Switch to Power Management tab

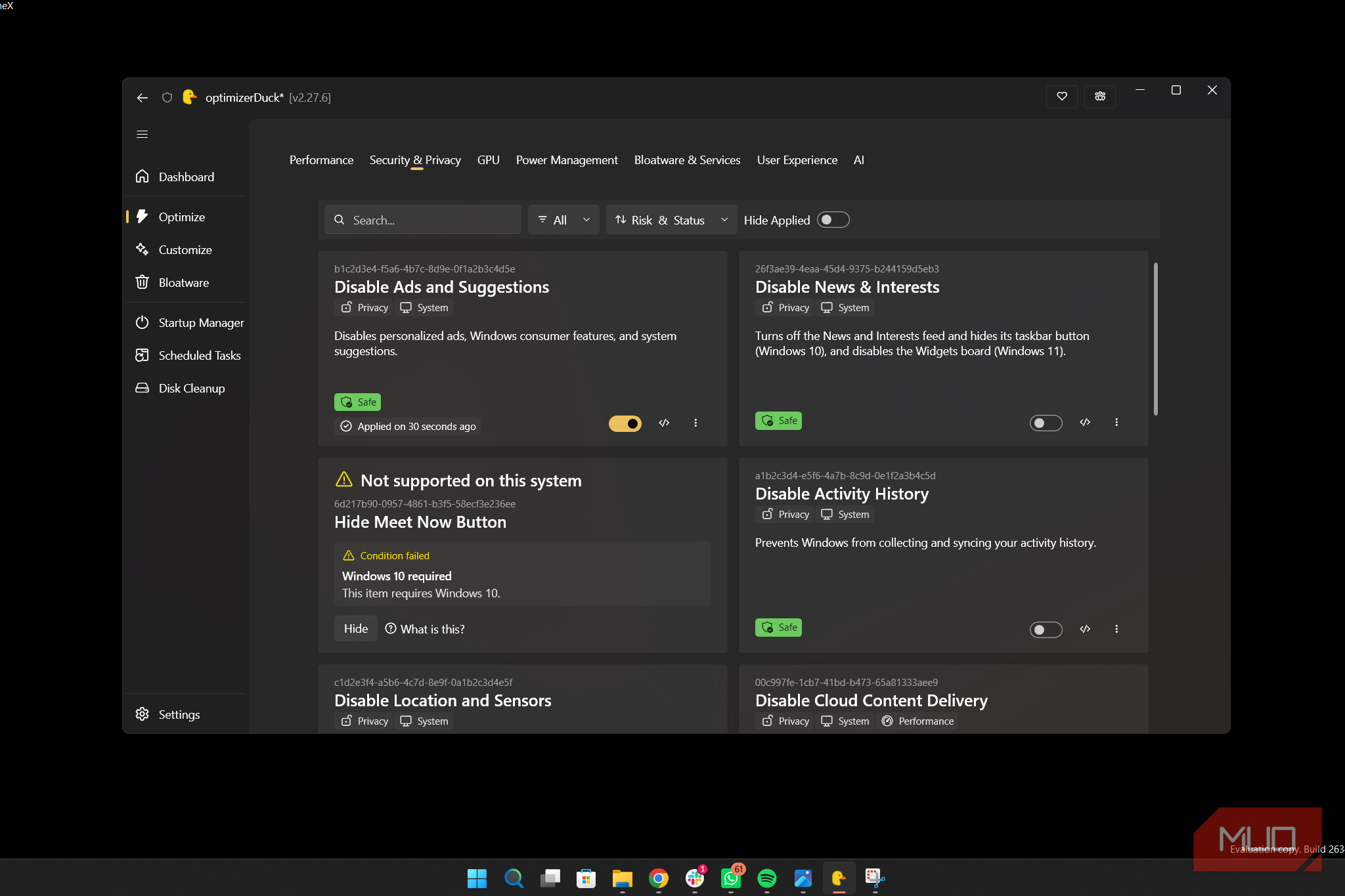tap(567, 160)
